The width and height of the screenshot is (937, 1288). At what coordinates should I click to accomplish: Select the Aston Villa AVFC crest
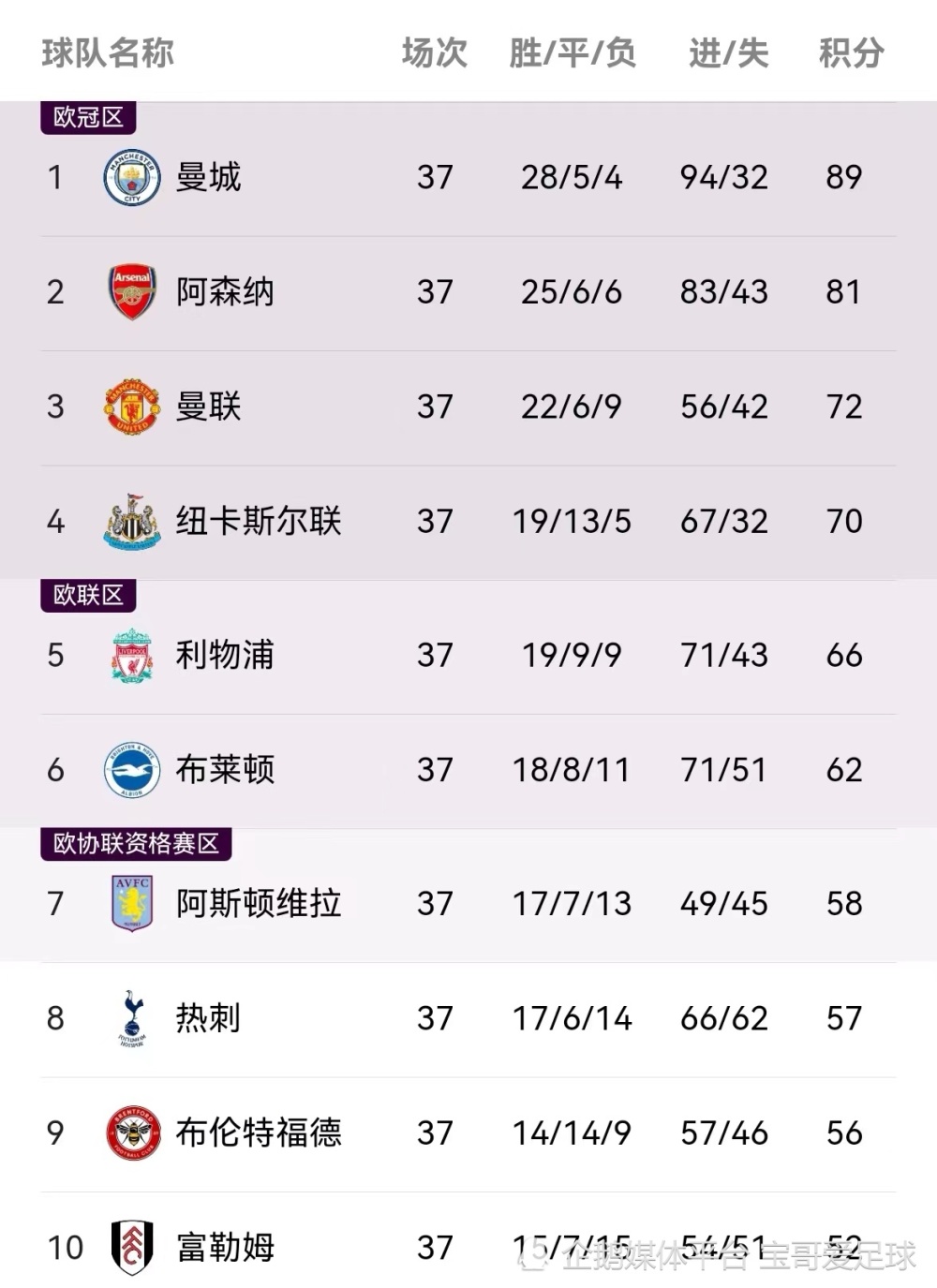(132, 903)
